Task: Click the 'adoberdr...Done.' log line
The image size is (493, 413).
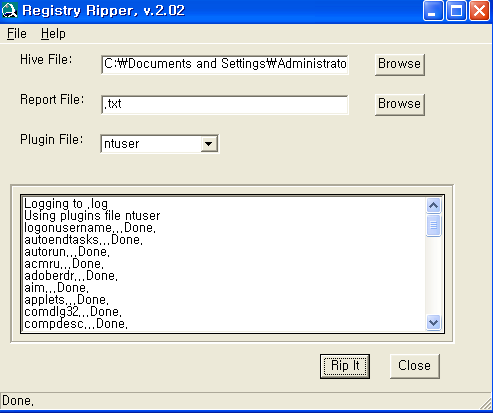Action: tap(71, 276)
